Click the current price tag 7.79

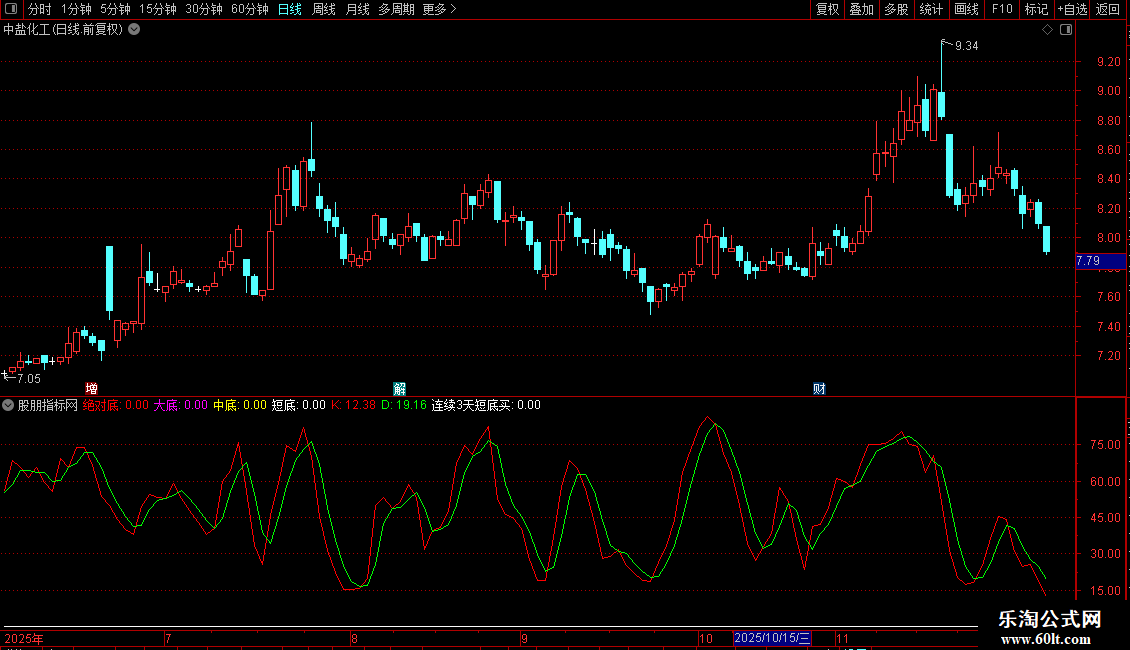tap(1100, 261)
